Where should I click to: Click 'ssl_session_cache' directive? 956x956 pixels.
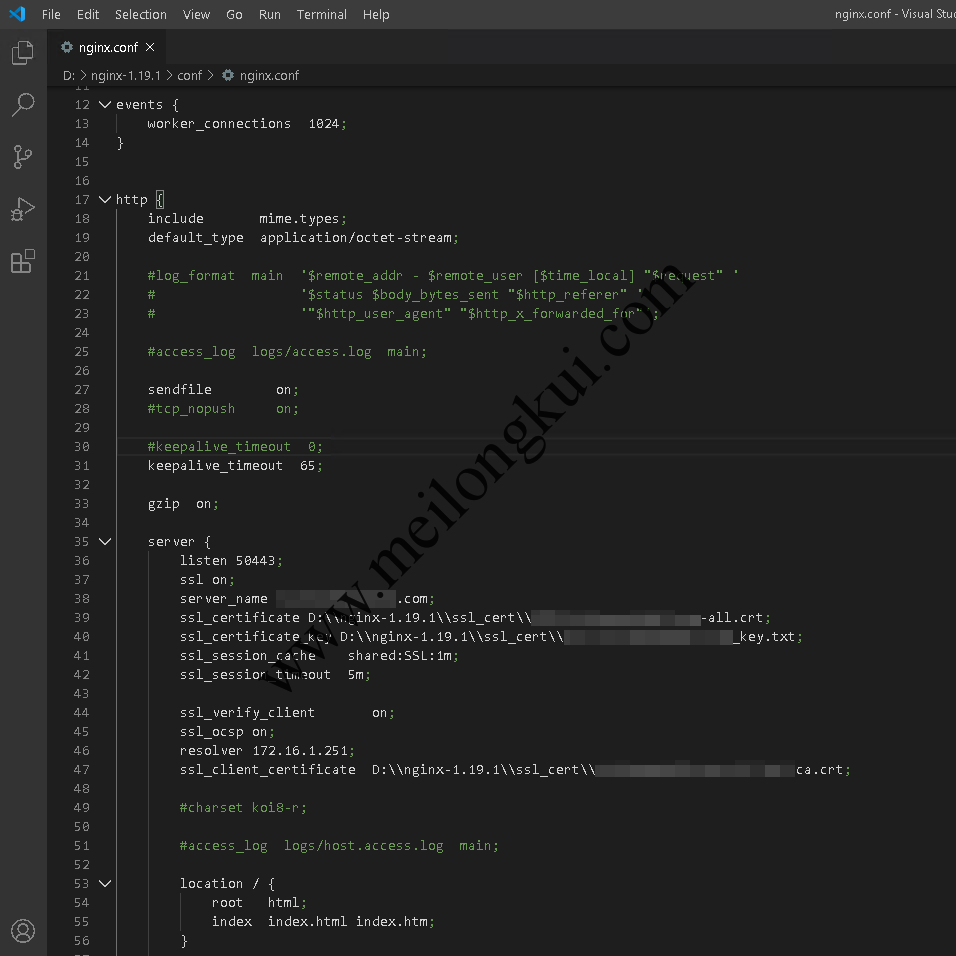[x=248, y=655]
